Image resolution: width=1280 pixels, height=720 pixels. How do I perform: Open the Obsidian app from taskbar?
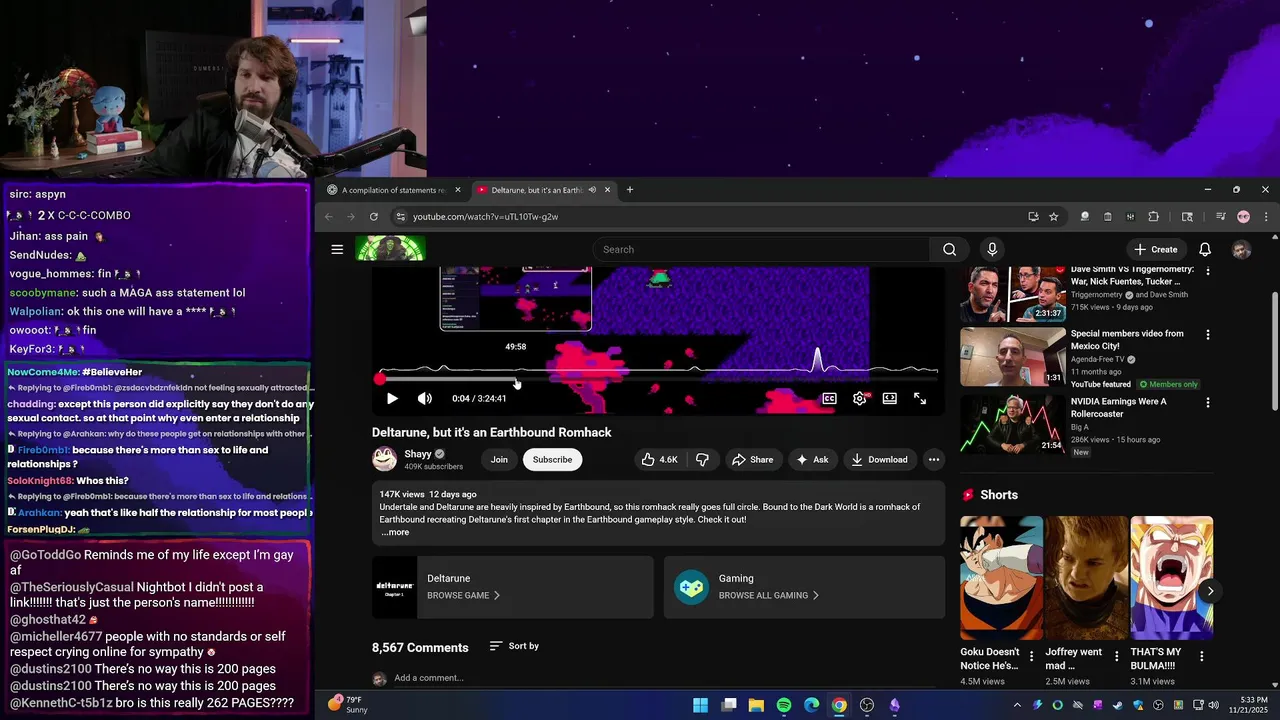895,705
